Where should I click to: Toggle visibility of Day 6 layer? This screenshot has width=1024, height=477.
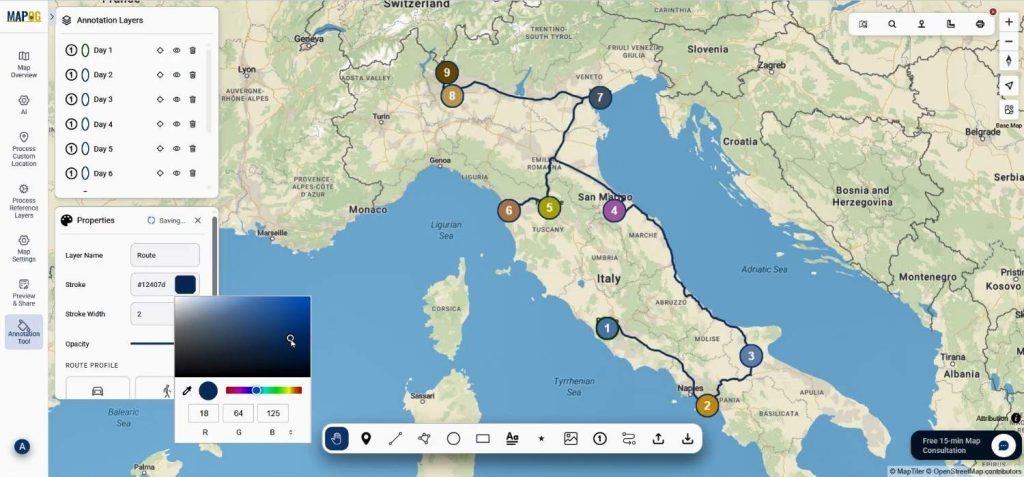[176, 173]
